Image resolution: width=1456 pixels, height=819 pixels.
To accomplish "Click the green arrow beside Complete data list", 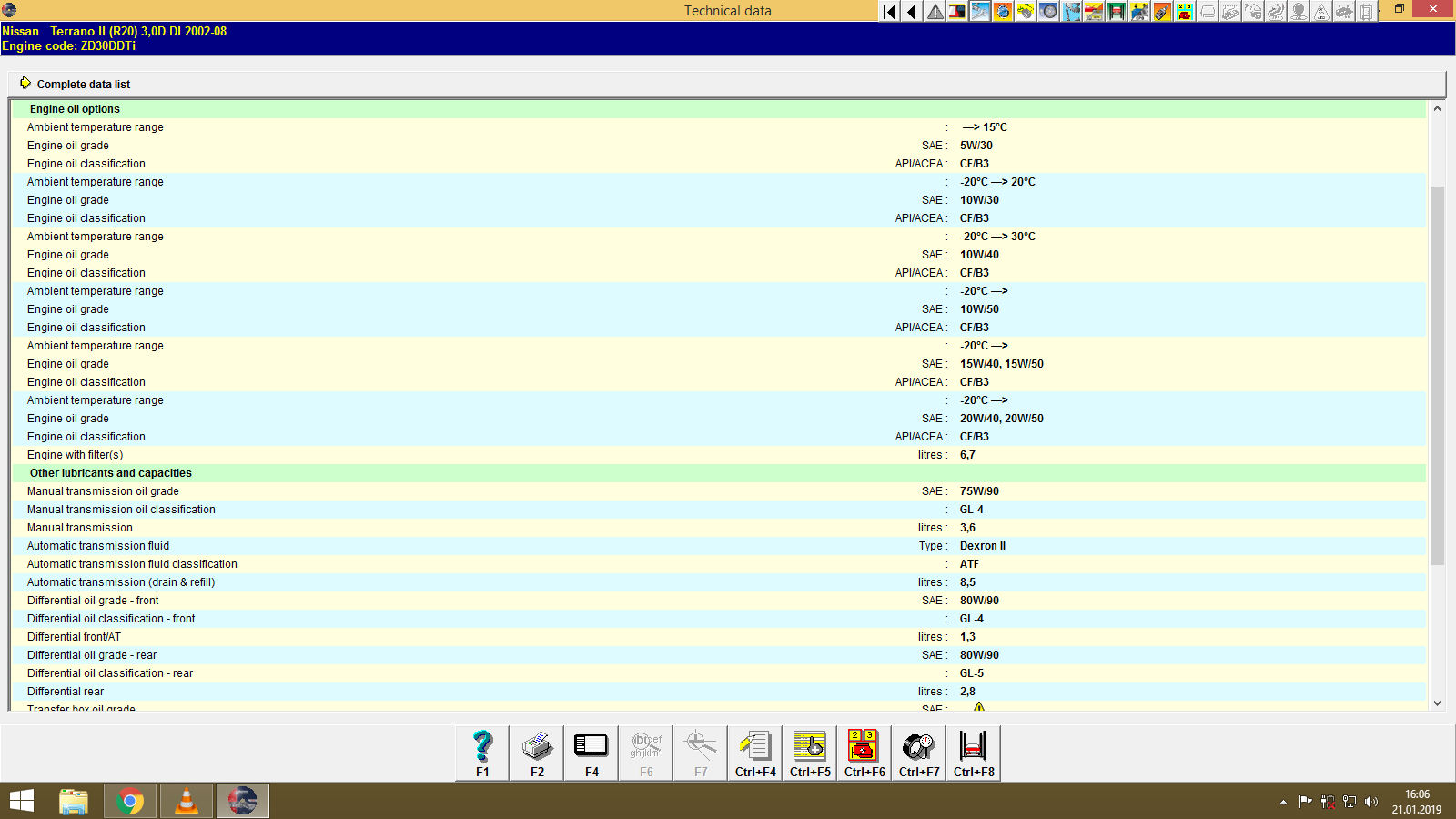I will (26, 83).
